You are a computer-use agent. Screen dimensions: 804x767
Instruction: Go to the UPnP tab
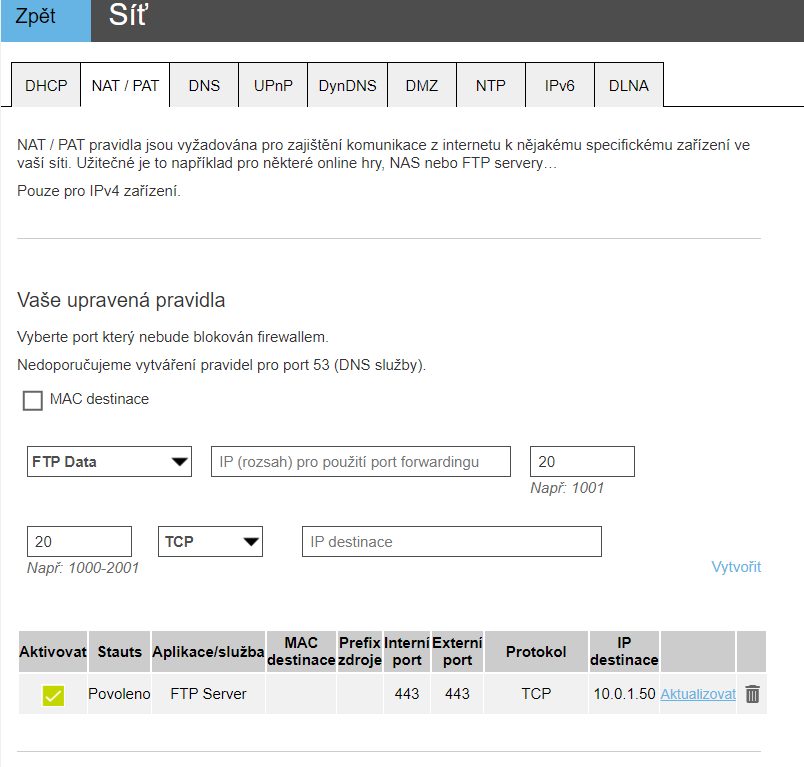coord(273,86)
